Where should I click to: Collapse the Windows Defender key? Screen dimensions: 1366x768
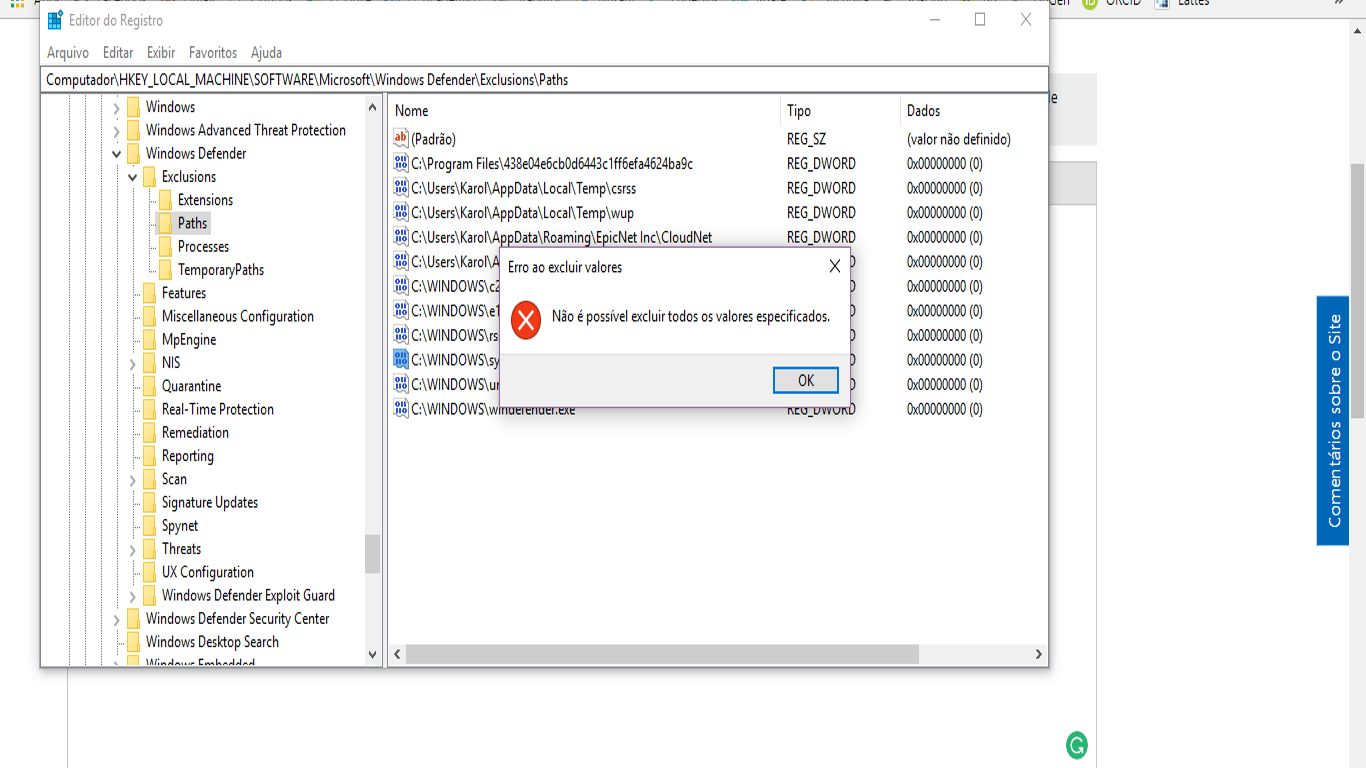coord(117,154)
